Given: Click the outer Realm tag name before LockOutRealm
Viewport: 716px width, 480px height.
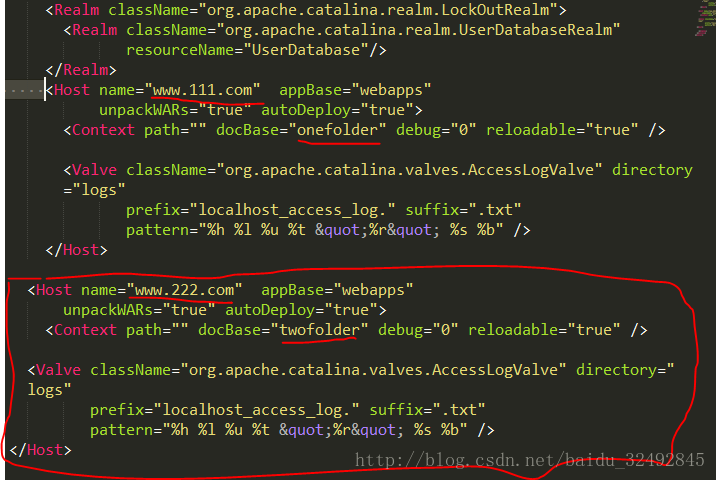Looking at the screenshot, I should pos(76,10).
